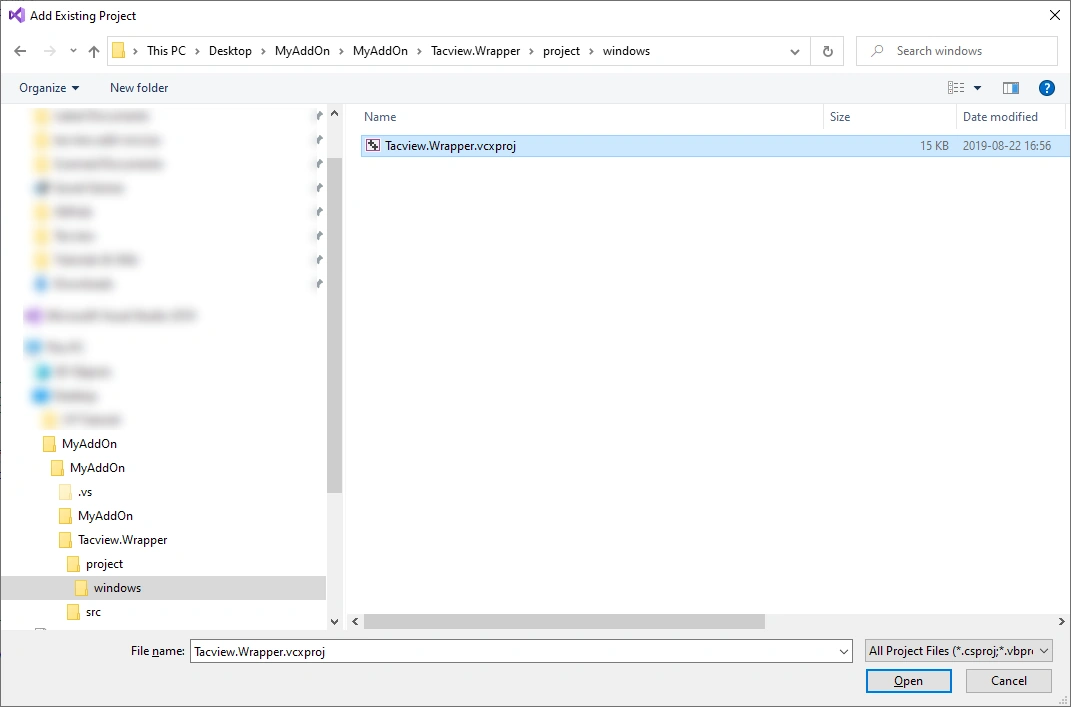Click date 2019-08-22 16:56 cell
Screen dimensions: 1071x707
[x=1007, y=145]
